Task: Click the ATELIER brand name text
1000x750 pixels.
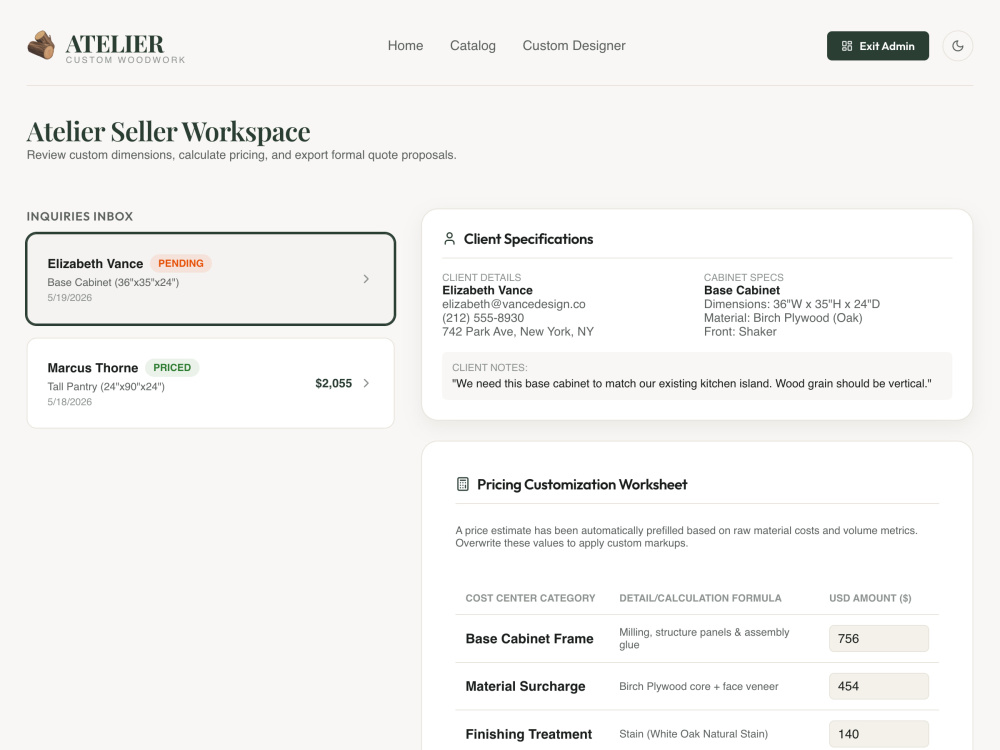Action: pyautogui.click(x=115, y=43)
